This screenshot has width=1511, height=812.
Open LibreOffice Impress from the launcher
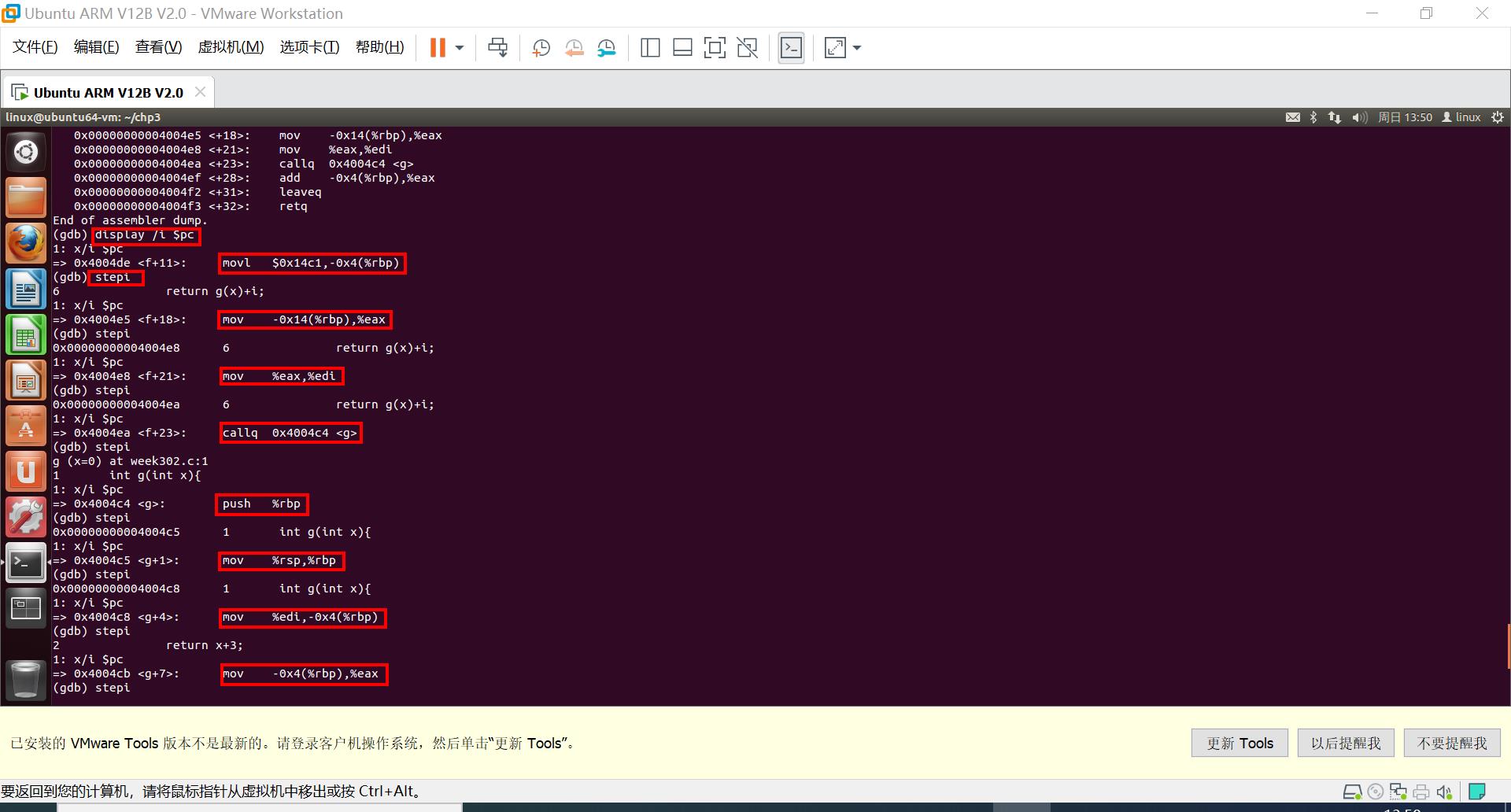click(x=26, y=381)
